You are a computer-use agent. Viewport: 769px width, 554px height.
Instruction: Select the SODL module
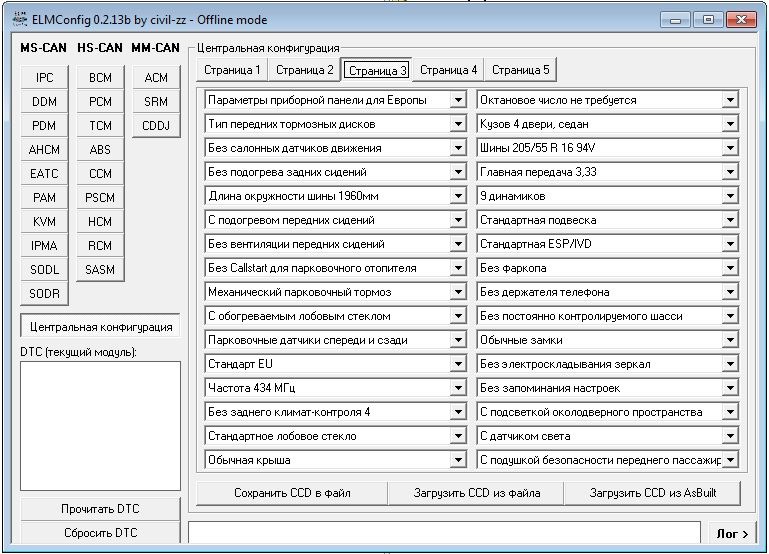click(x=44, y=270)
